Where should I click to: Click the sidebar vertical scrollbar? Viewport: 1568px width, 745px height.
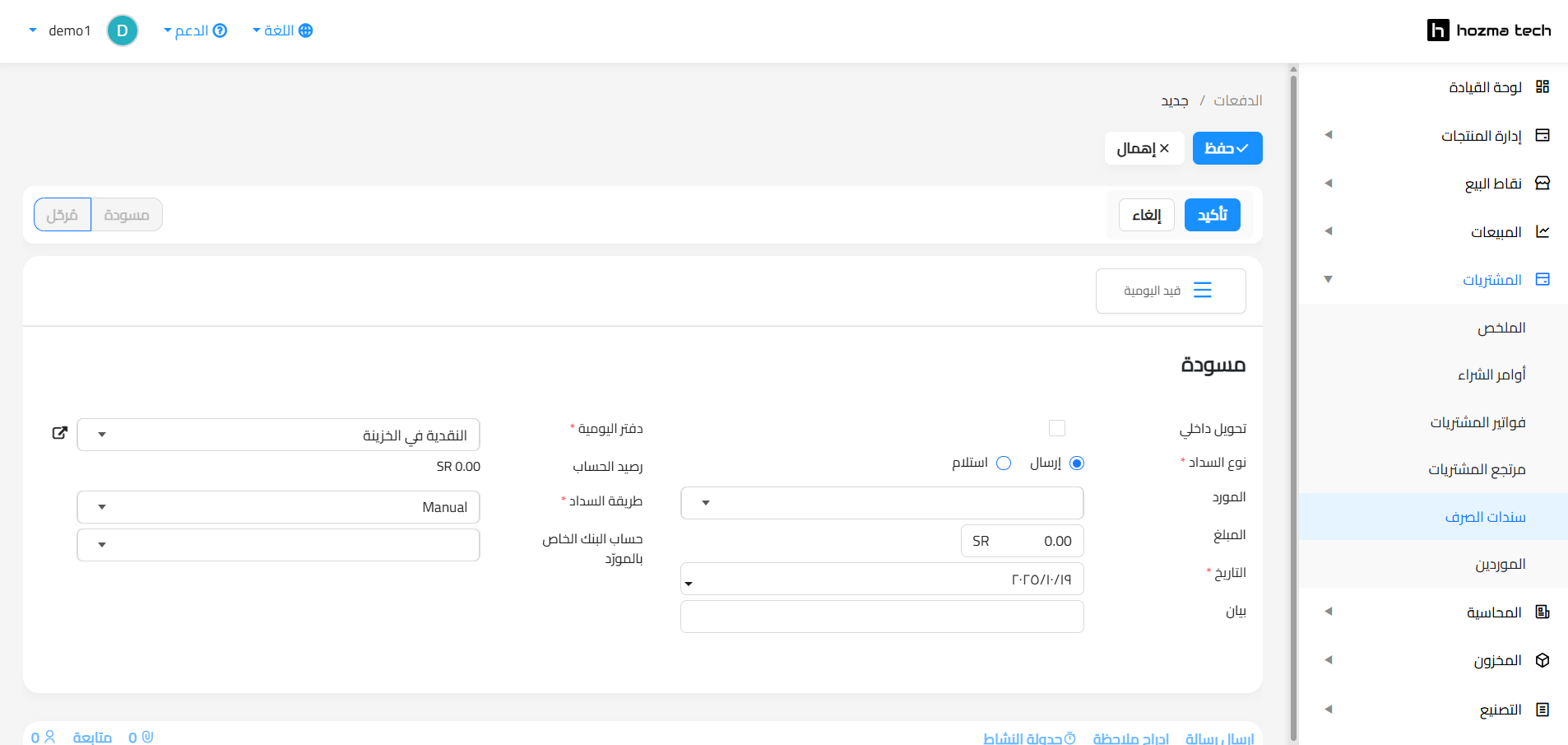tap(1293, 403)
